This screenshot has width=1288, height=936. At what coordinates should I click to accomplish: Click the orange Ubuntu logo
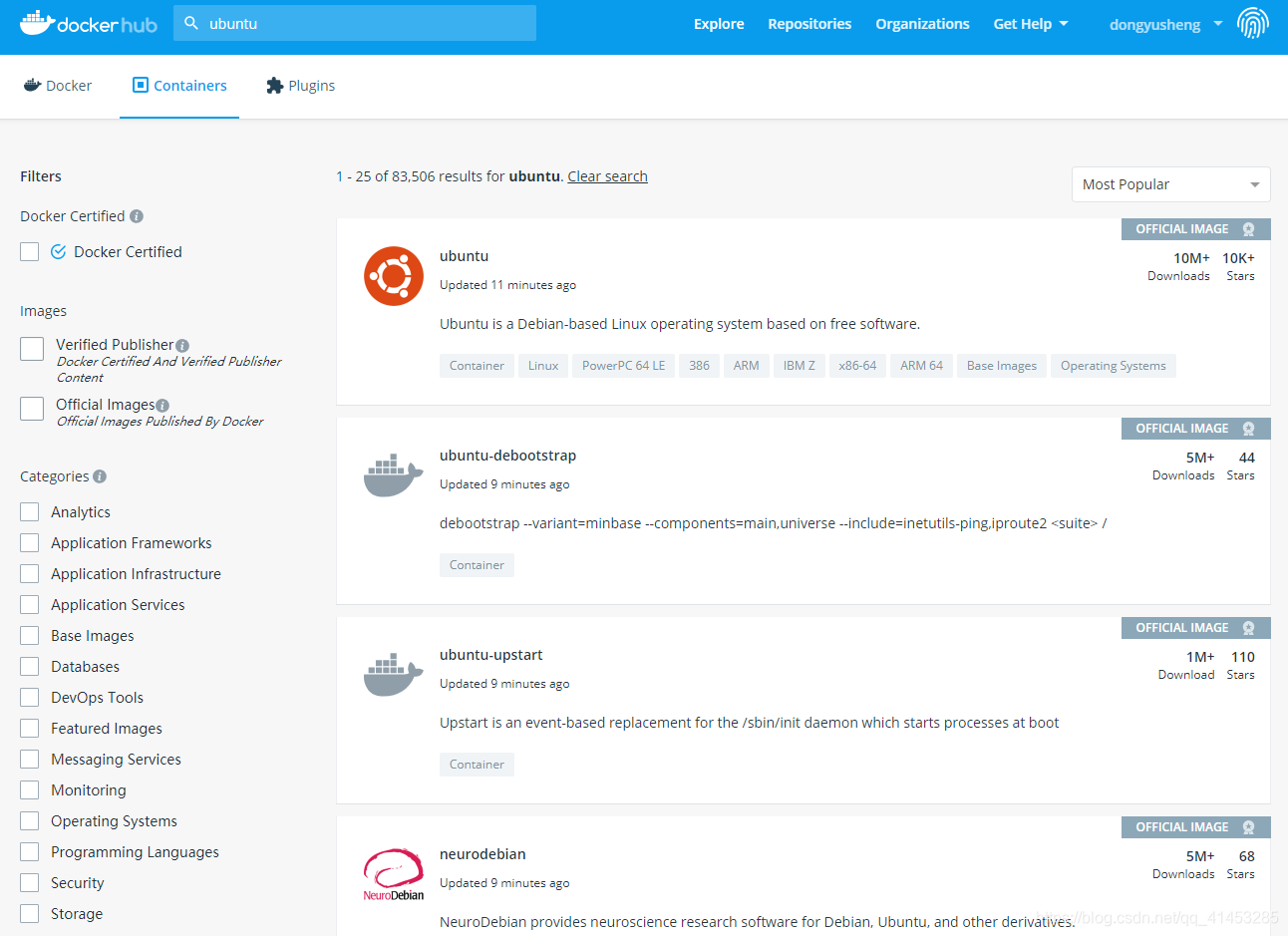[x=394, y=276]
